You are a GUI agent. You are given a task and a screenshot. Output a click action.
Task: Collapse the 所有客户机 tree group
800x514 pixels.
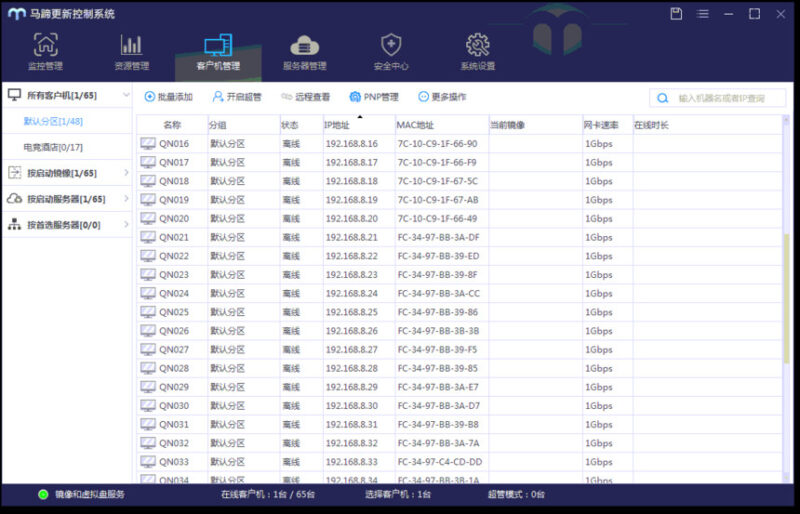126,95
